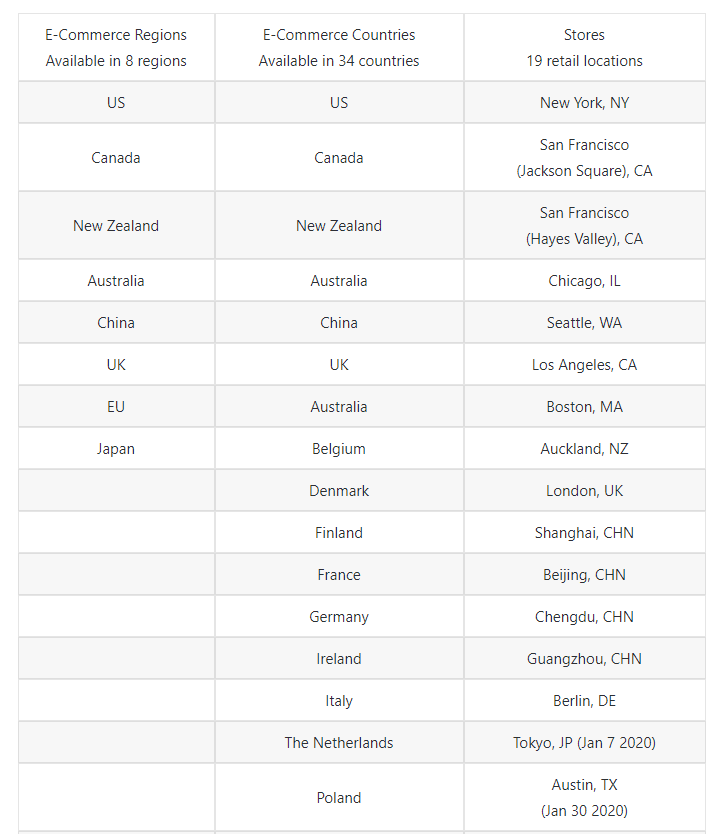
Task: Click Japan in the Regions column
Action: coord(116,449)
